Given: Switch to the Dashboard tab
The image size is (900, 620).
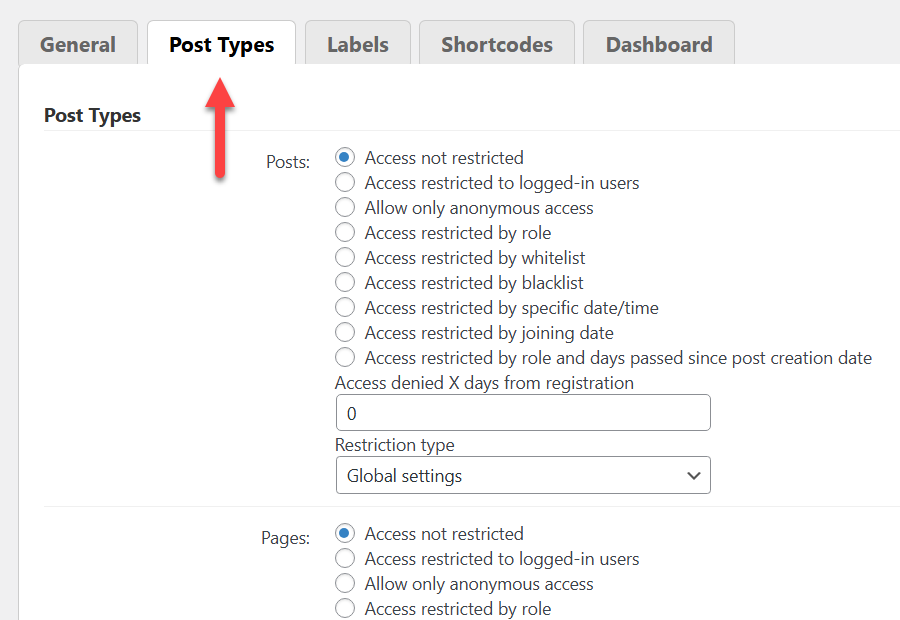Looking at the screenshot, I should click(659, 44).
